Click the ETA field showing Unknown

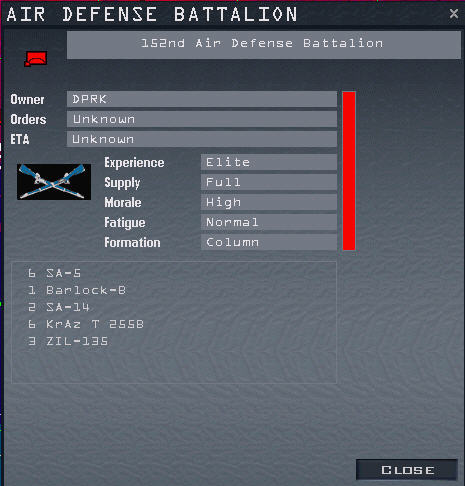click(x=202, y=139)
